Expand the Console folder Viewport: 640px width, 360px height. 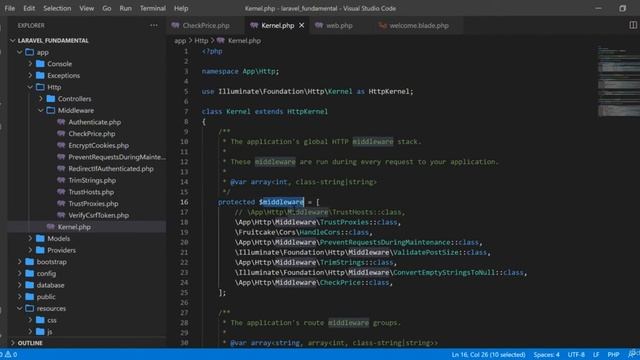tap(30, 64)
